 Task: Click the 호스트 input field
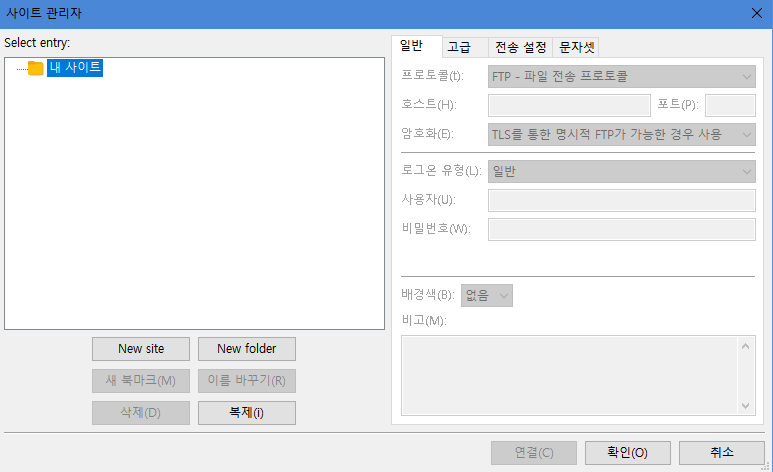point(569,105)
